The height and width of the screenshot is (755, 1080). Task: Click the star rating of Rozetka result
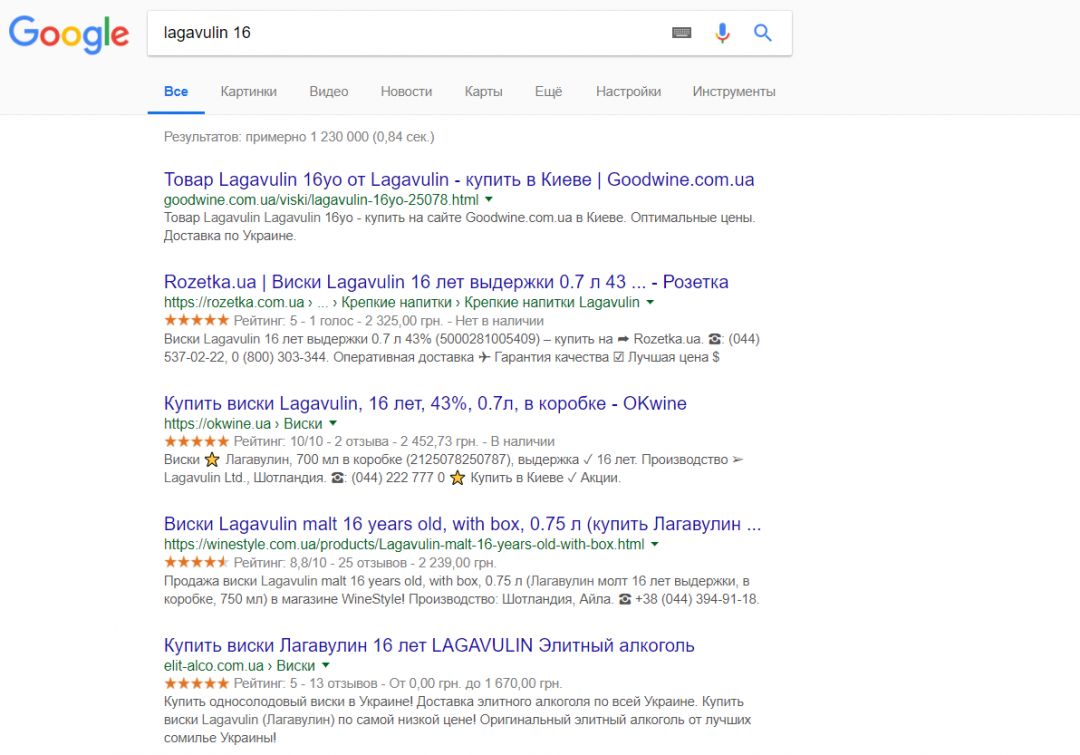[196, 320]
